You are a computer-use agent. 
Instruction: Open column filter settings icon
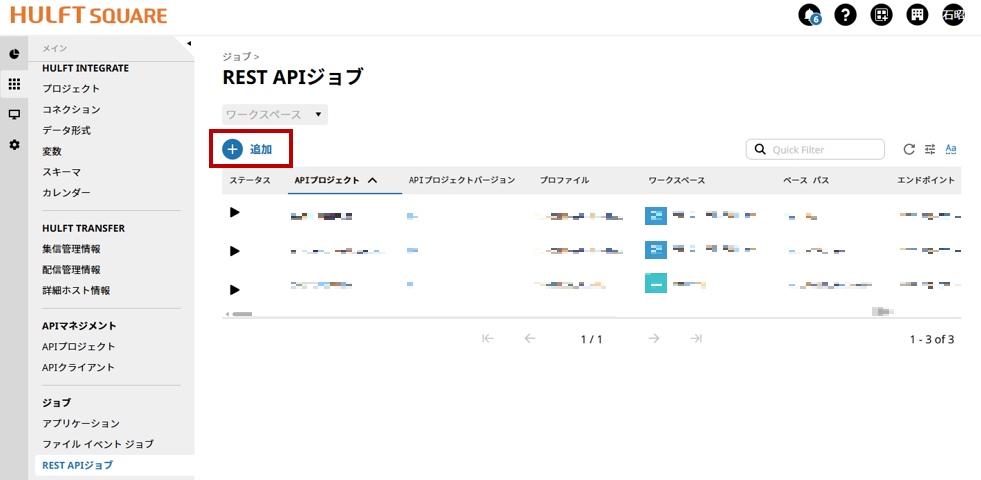[x=930, y=150]
